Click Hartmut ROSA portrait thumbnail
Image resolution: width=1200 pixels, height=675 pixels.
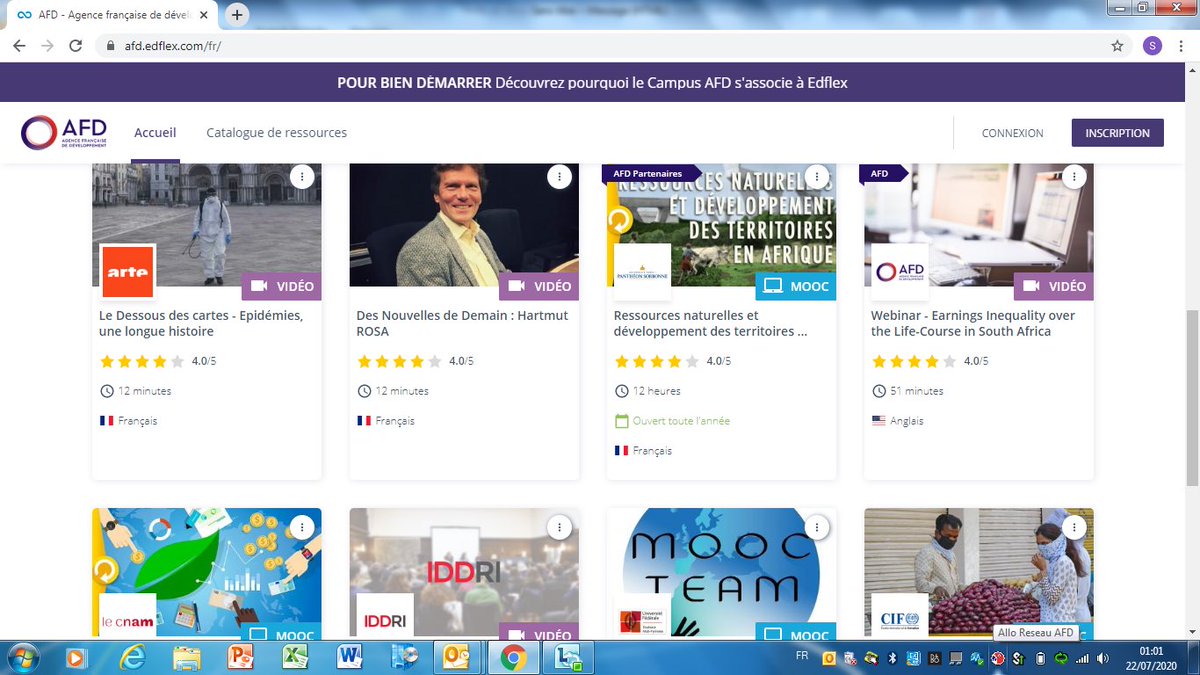[x=464, y=225]
